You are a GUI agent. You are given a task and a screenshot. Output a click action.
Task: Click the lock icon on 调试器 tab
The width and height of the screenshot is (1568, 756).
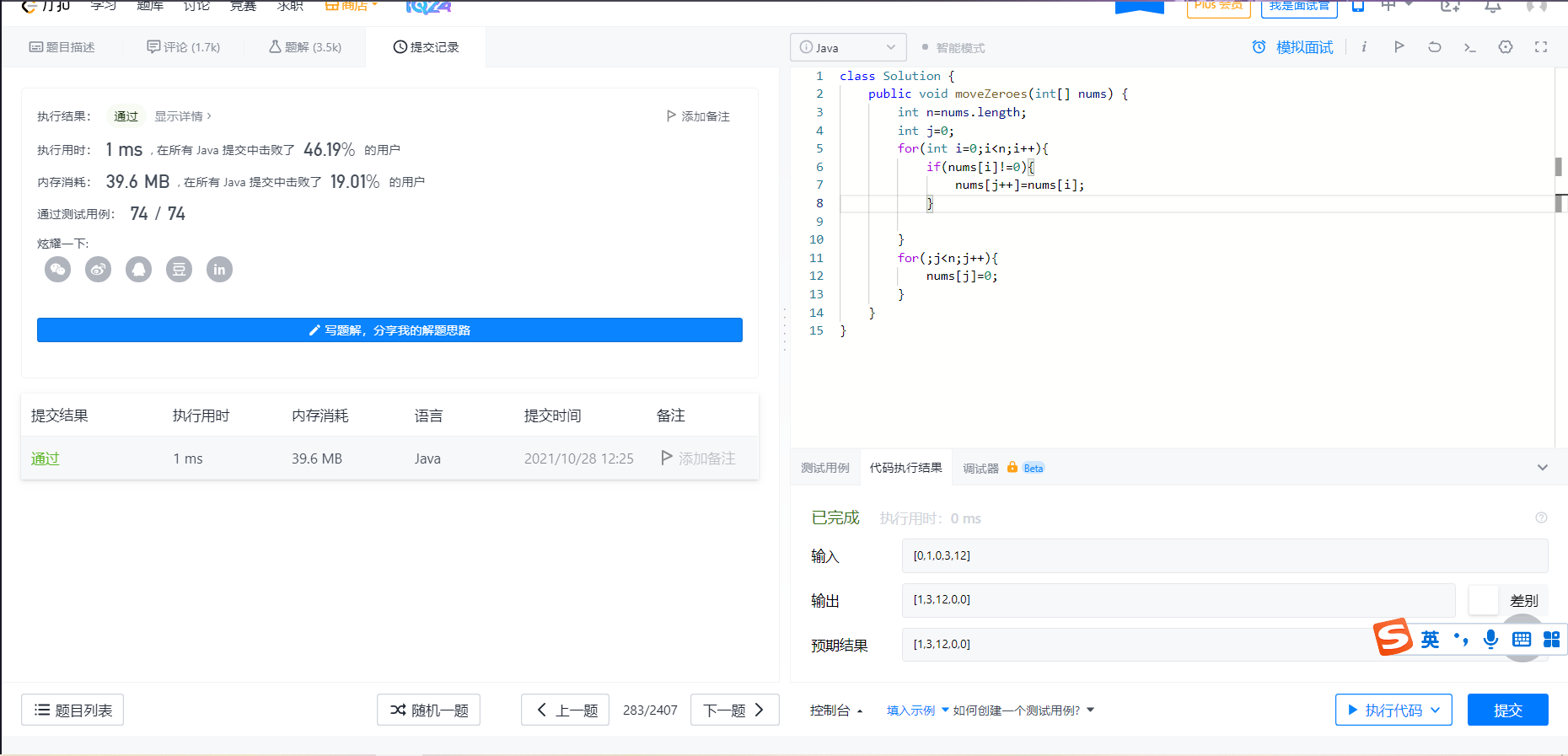click(1012, 467)
